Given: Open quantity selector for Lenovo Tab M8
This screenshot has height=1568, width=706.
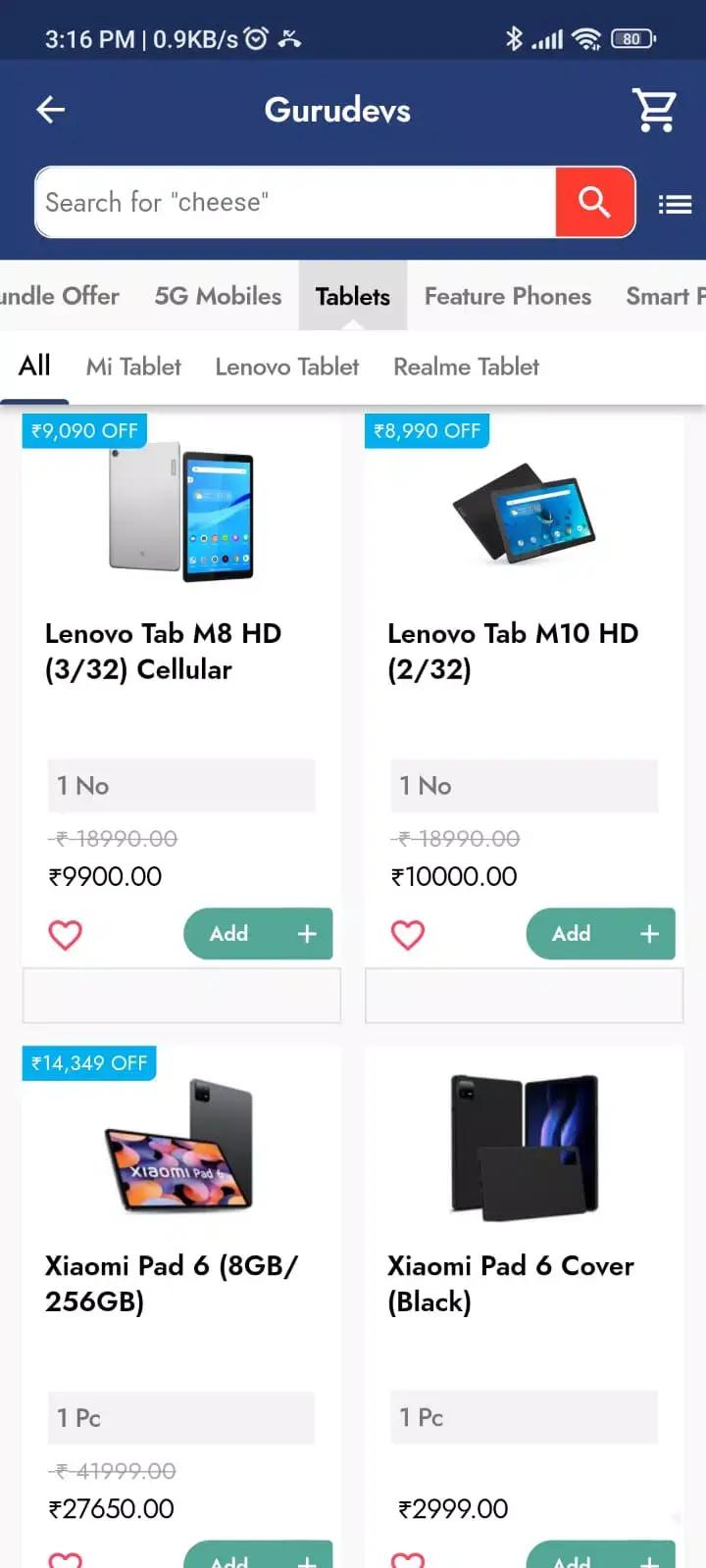Looking at the screenshot, I should (181, 786).
